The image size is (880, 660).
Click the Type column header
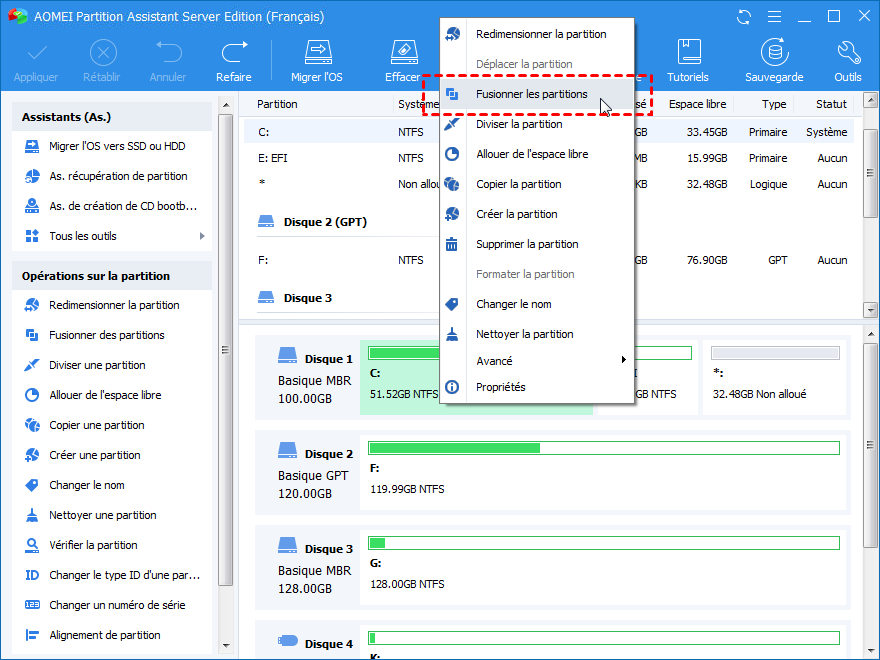point(774,104)
